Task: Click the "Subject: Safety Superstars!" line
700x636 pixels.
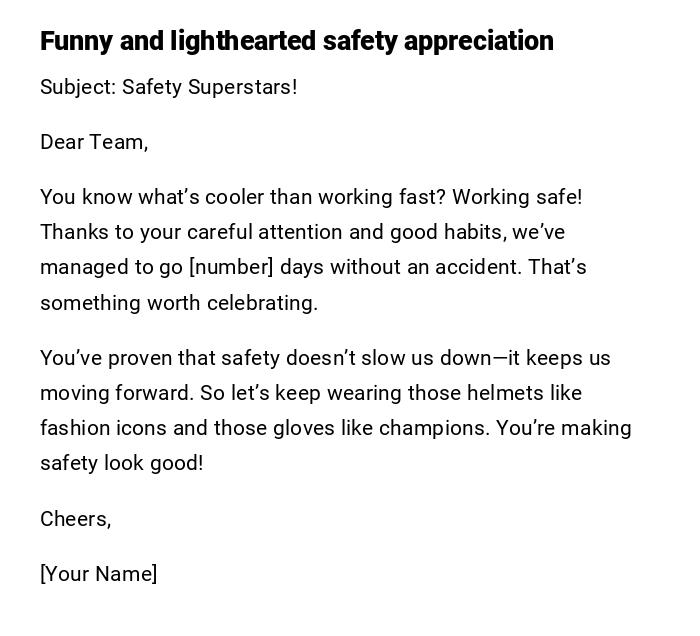Action: coord(168,87)
